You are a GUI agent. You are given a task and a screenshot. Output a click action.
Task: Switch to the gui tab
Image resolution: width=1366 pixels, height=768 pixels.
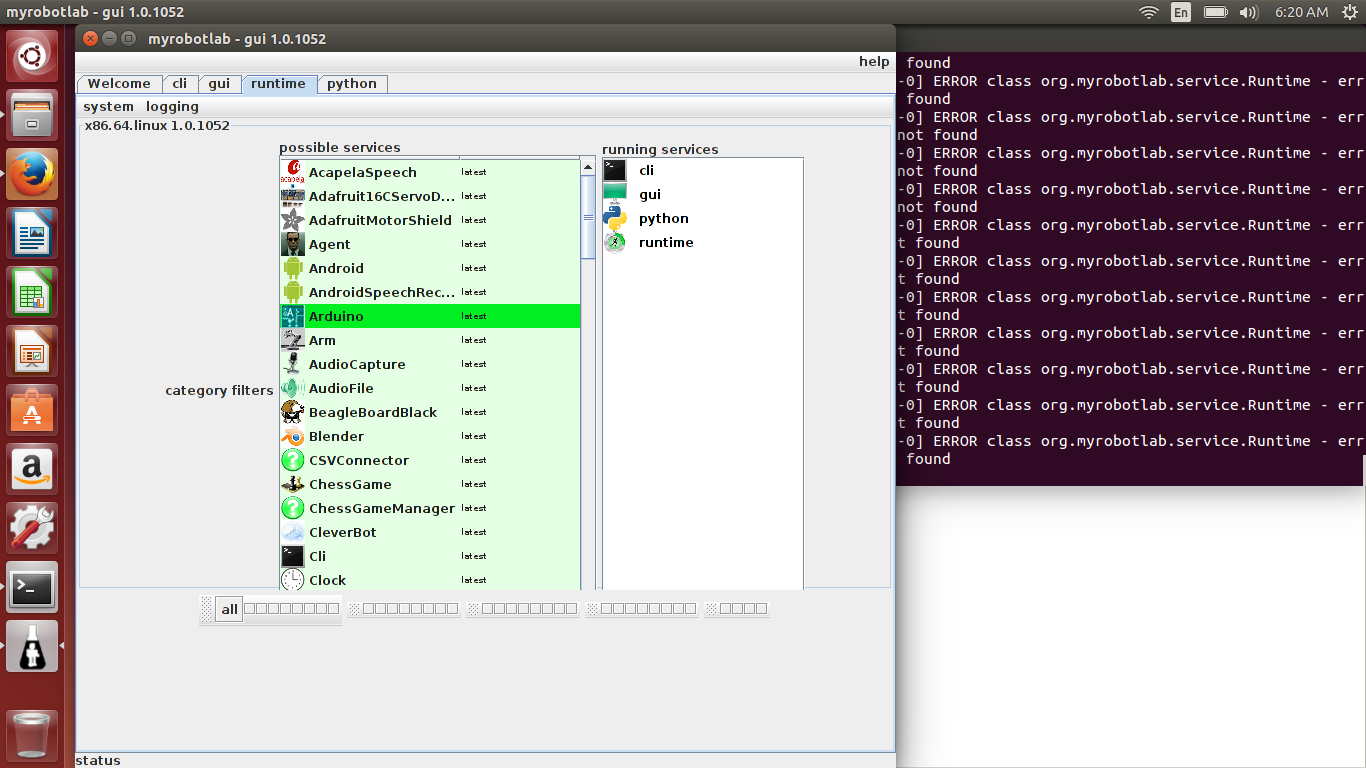tap(219, 84)
